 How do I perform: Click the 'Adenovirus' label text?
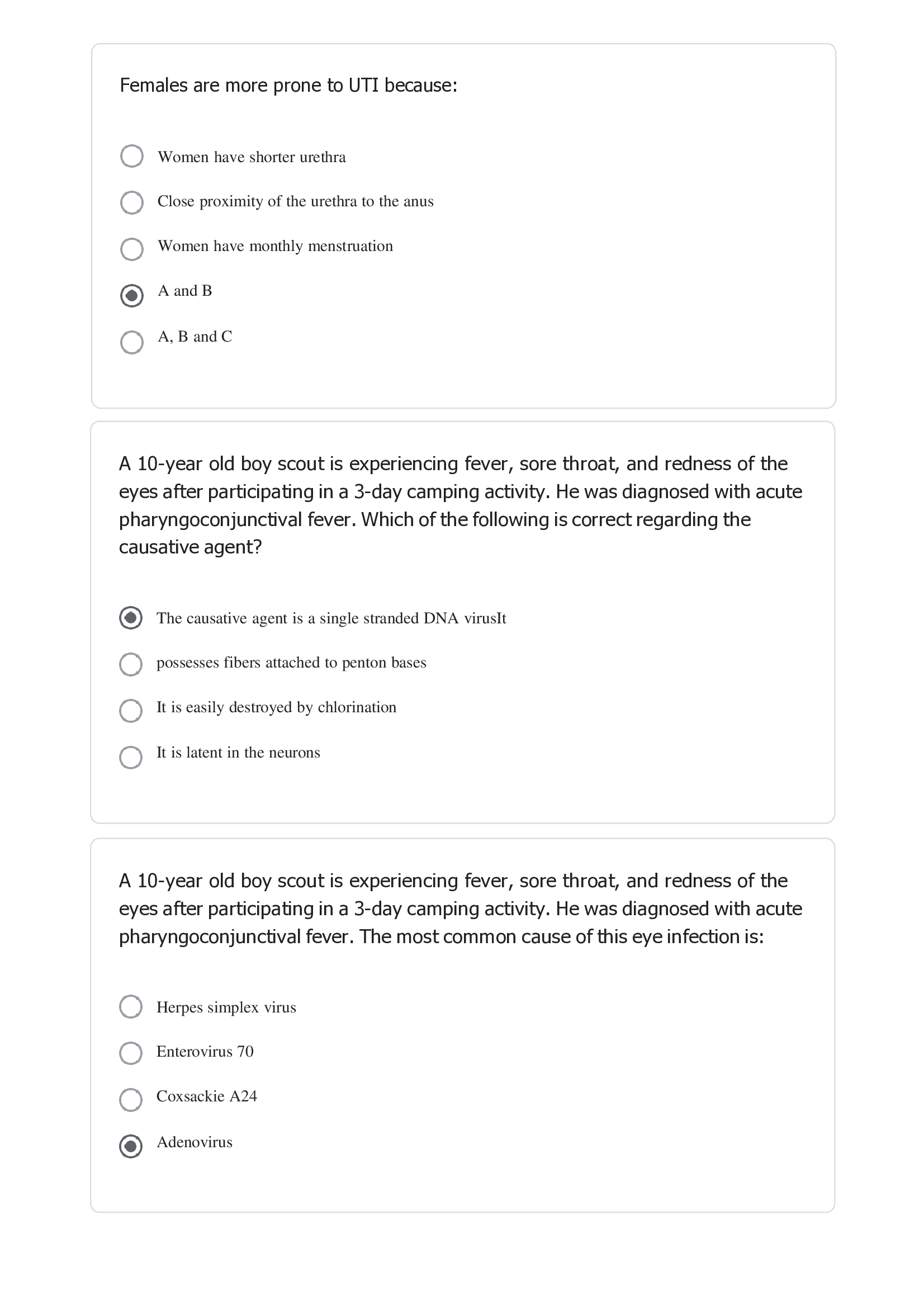pos(195,1142)
